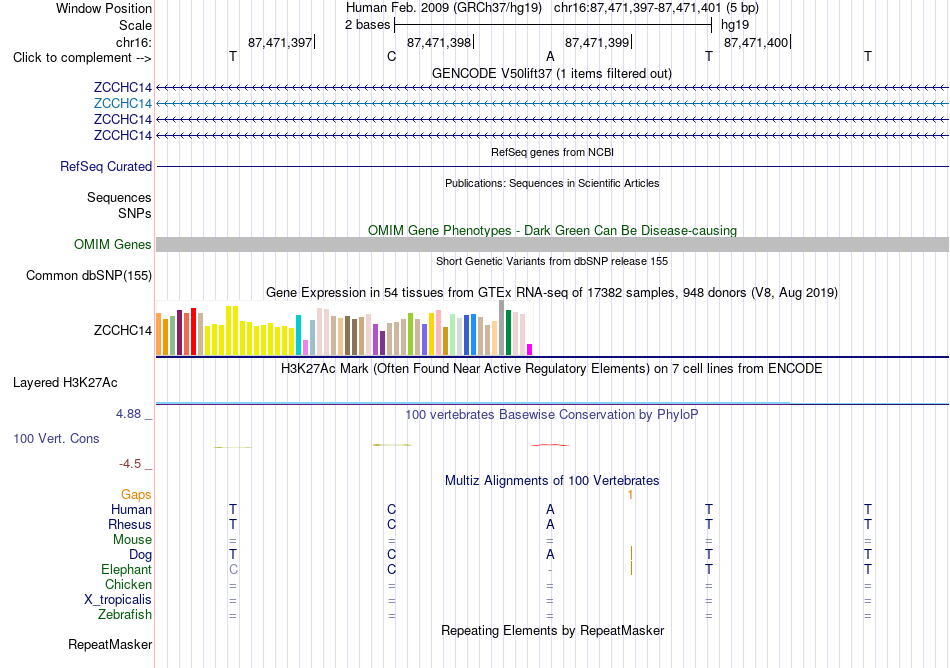Open '100 vertebrates Basewise Conservation by PhyloP' title
The height and width of the screenshot is (668, 950).
pos(552,414)
